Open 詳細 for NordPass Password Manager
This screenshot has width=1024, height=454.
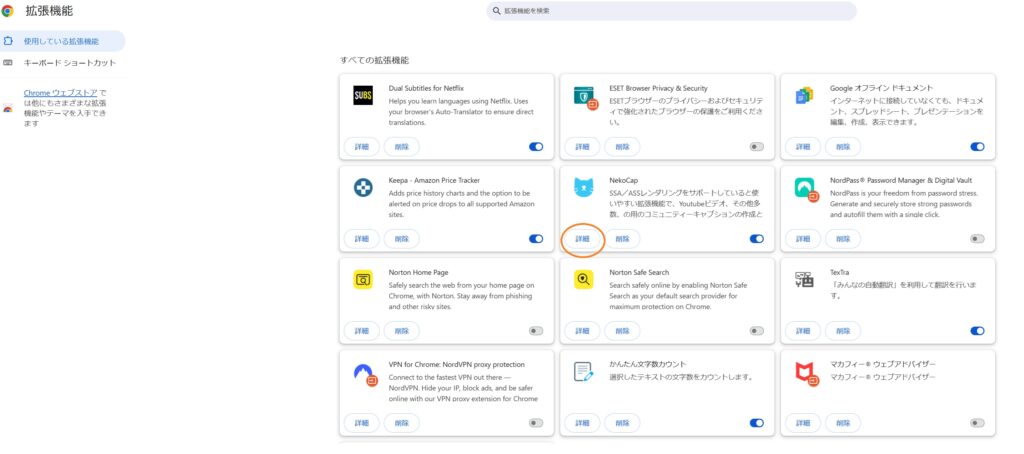click(x=803, y=239)
